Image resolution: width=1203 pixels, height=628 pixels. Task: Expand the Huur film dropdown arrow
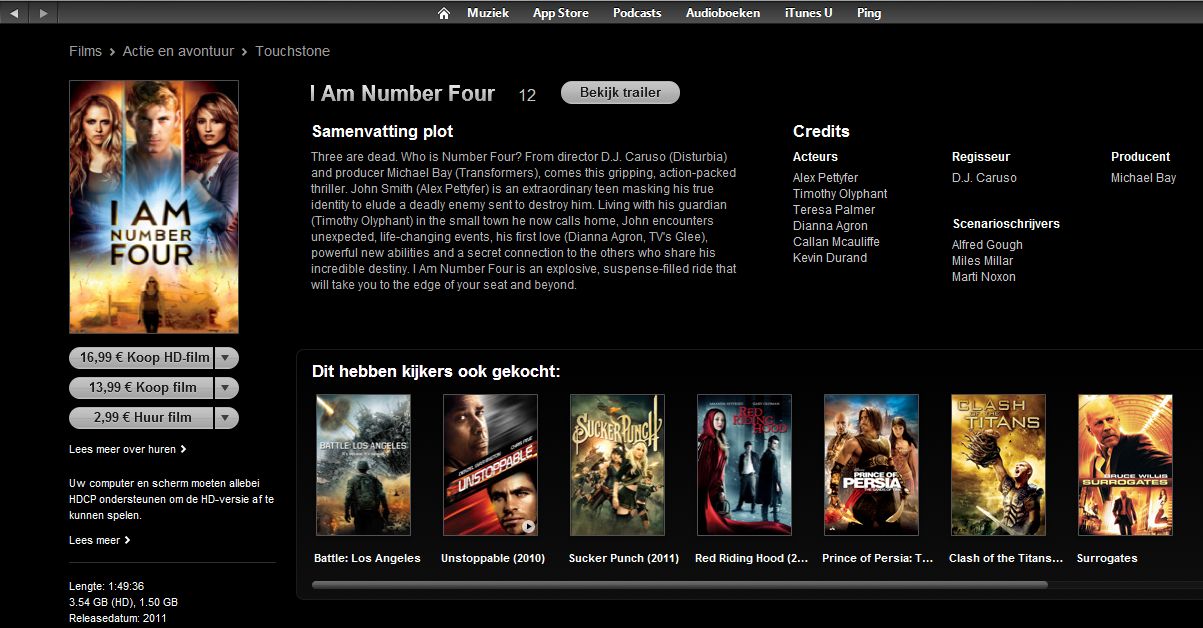coord(227,417)
